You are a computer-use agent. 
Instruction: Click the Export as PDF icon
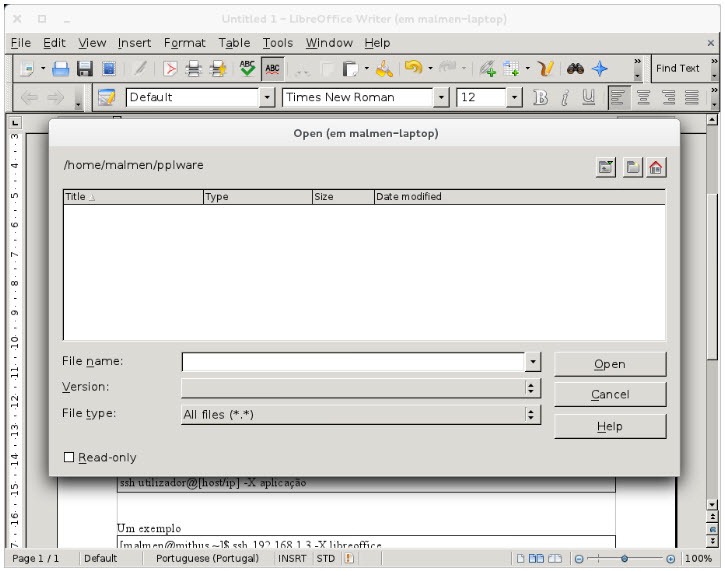click(170, 69)
